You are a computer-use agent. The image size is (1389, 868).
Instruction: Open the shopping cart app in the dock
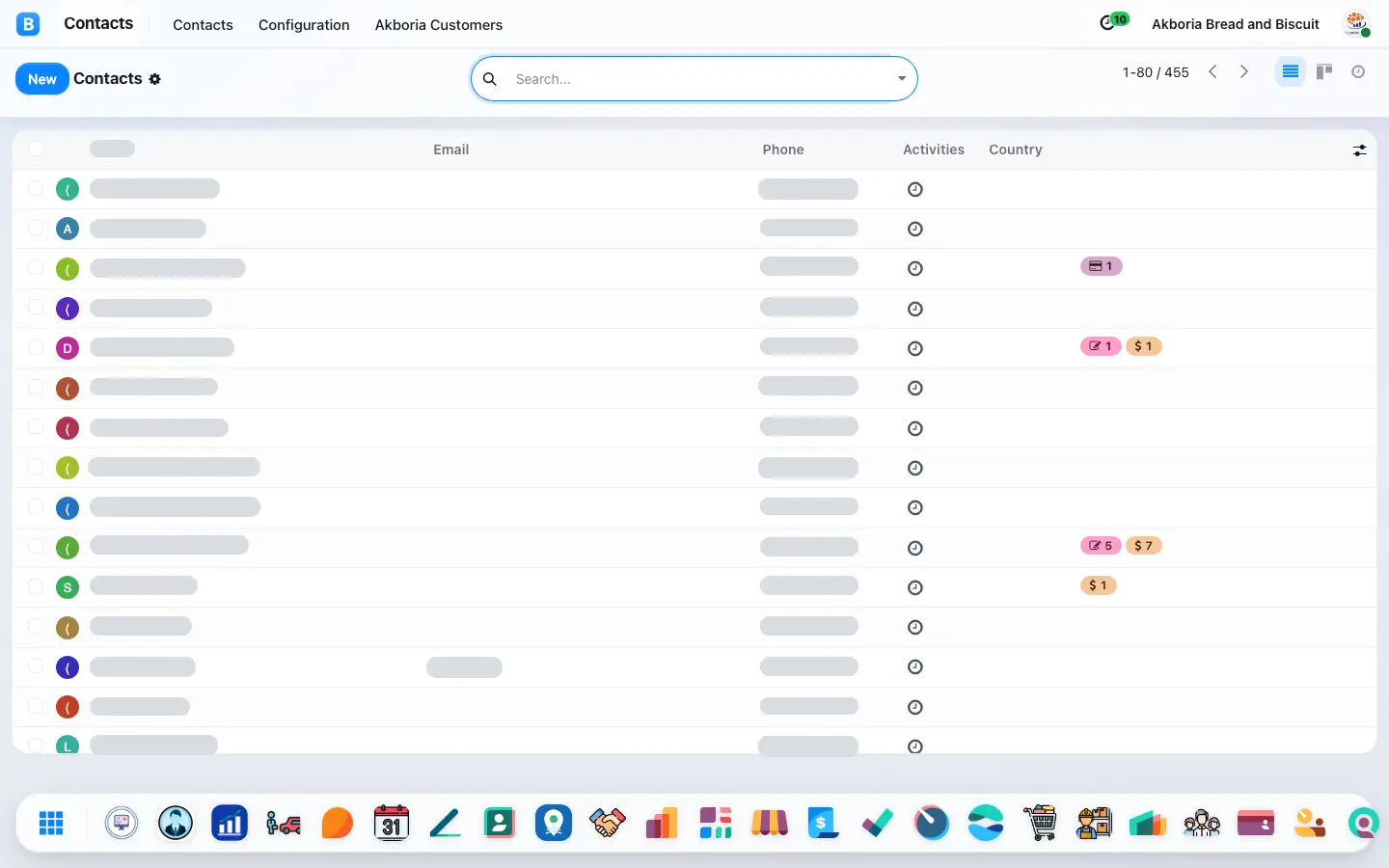1040,824
